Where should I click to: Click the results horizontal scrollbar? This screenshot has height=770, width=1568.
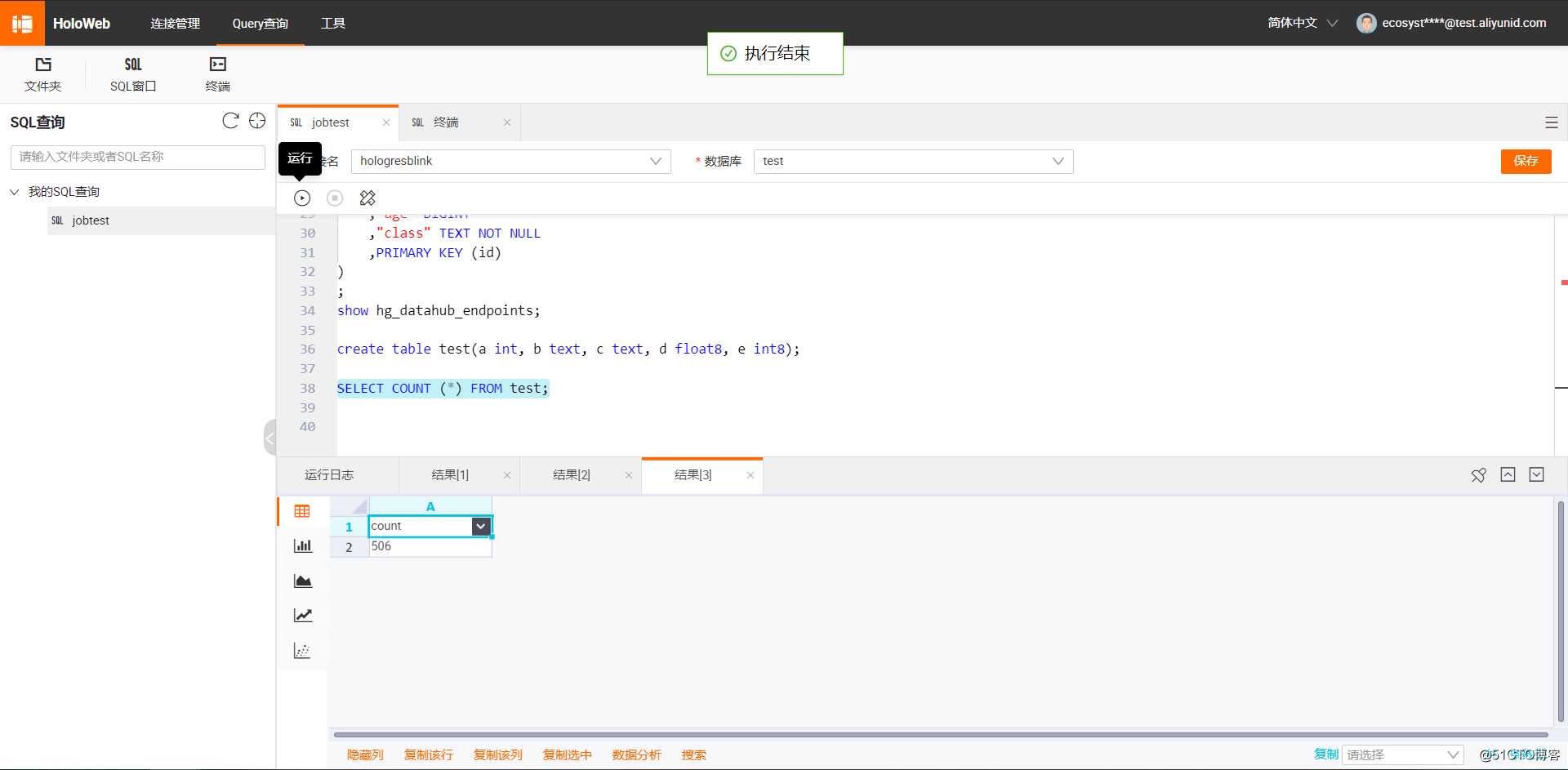pos(941,734)
